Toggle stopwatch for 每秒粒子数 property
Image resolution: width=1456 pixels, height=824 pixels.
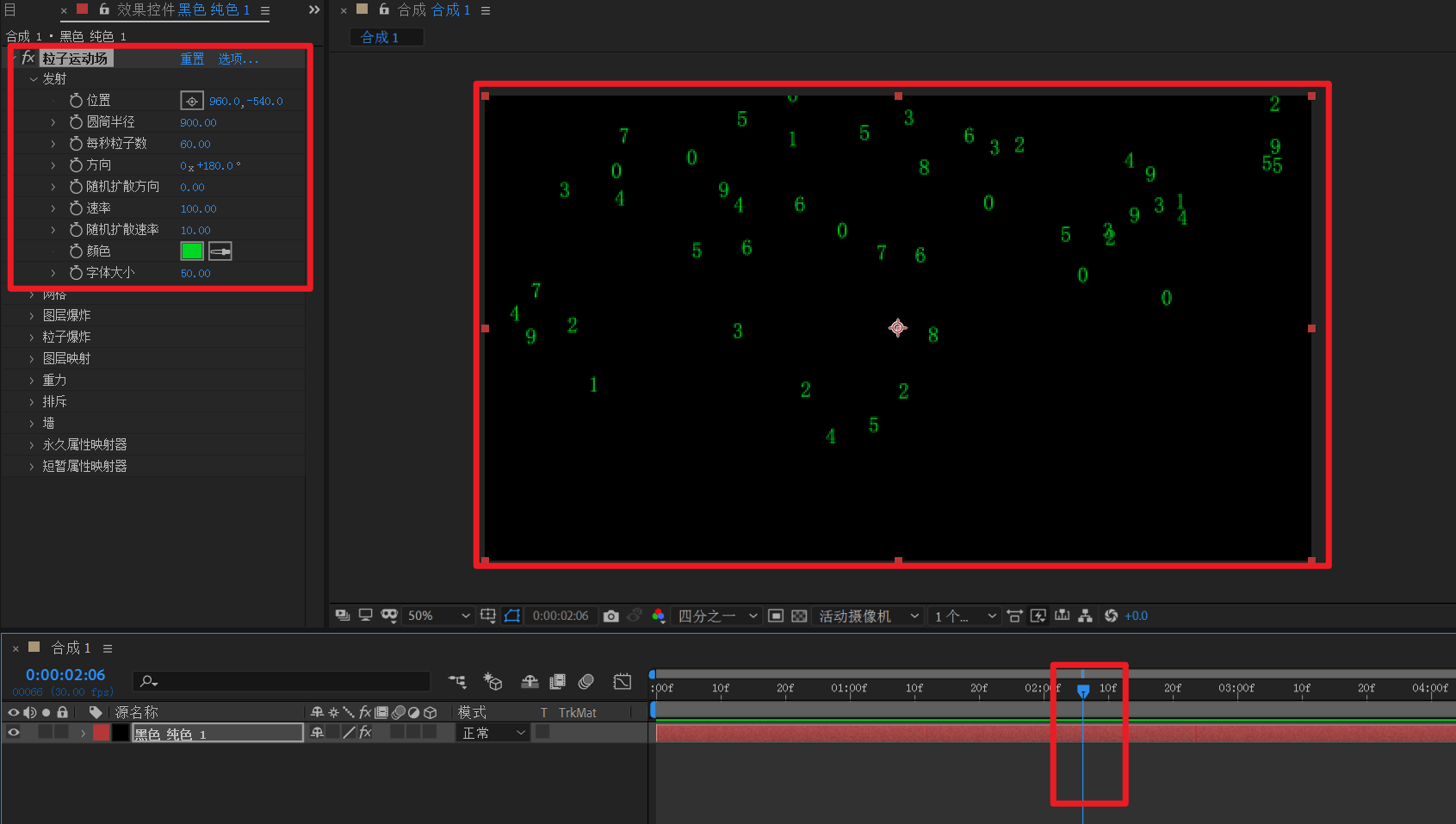(x=76, y=144)
